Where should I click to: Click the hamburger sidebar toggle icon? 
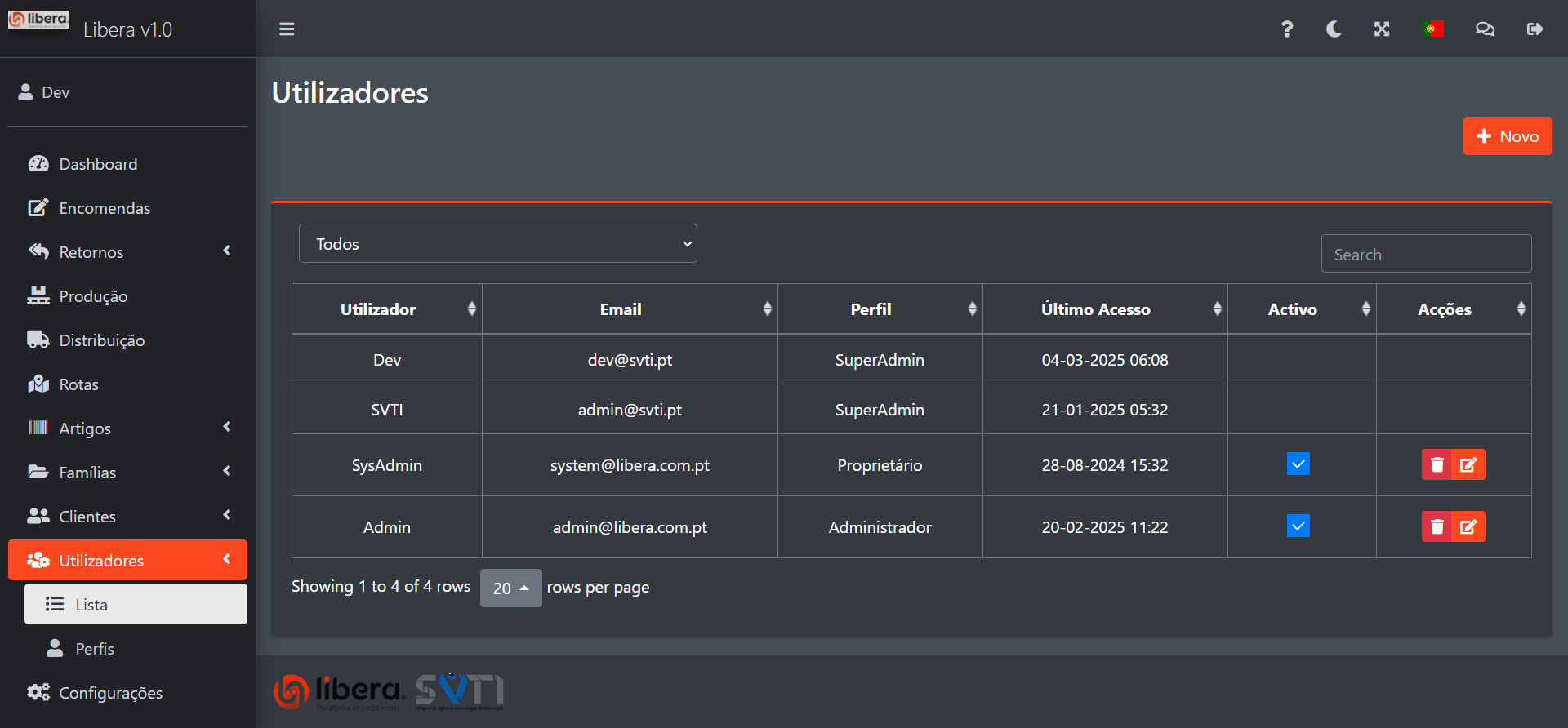(287, 29)
